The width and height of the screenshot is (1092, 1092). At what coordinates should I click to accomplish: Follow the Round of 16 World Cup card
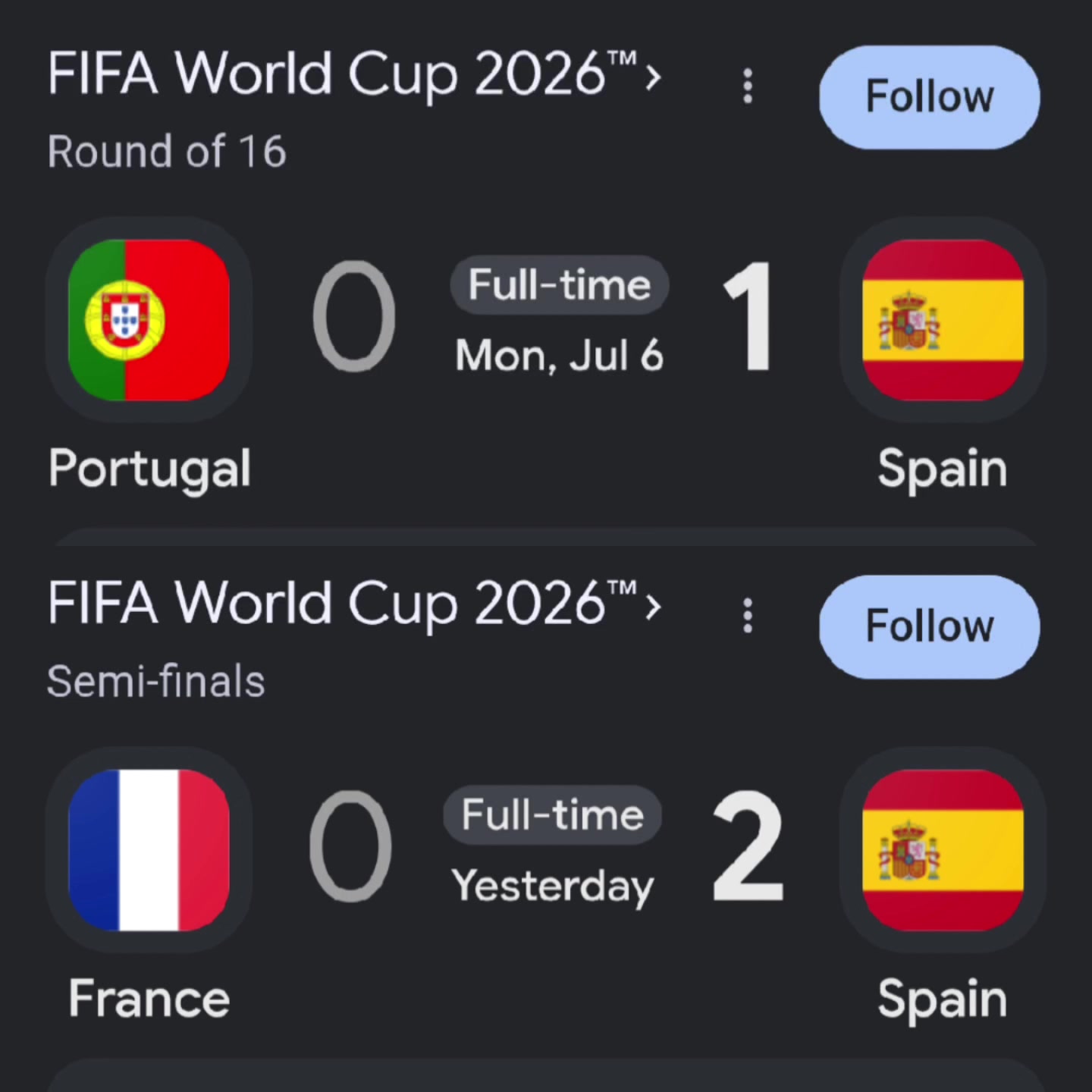pos(929,97)
